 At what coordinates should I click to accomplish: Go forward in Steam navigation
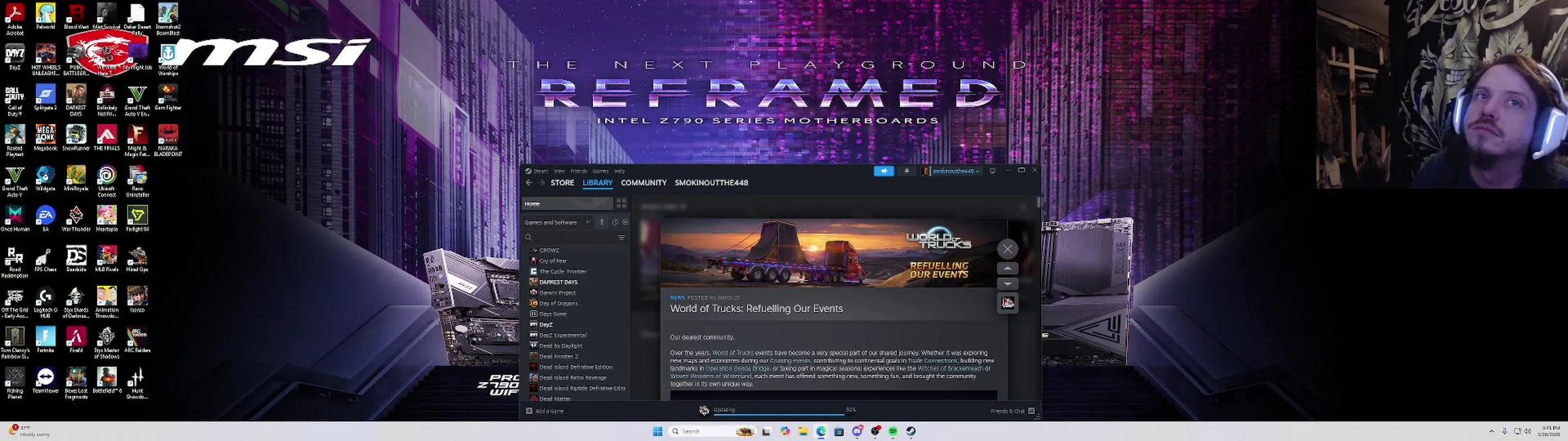[541, 183]
